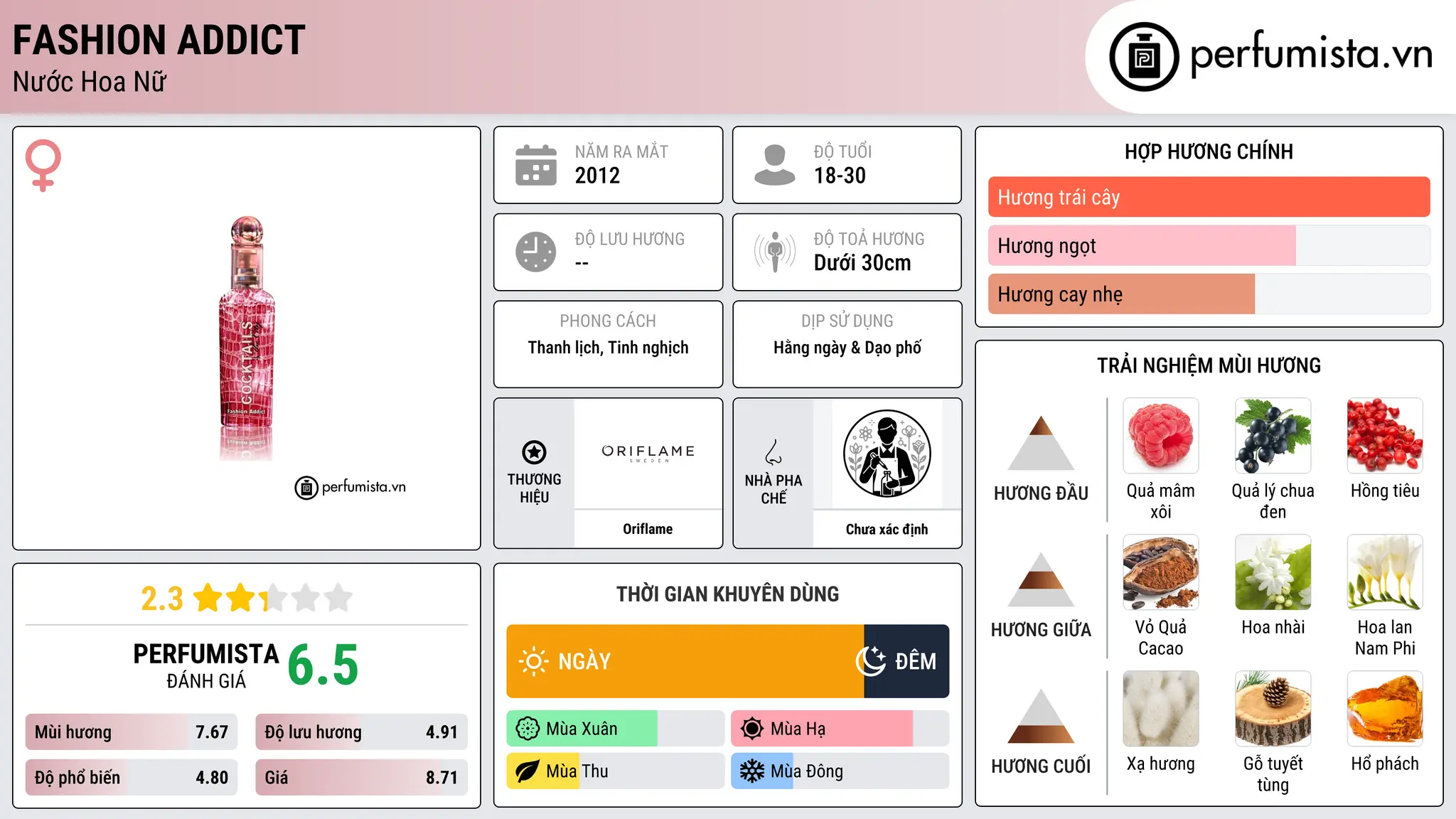Screen dimensions: 1456x819
Task: Click the Nước Hoa Nữ subtitle
Action: (x=90, y=82)
